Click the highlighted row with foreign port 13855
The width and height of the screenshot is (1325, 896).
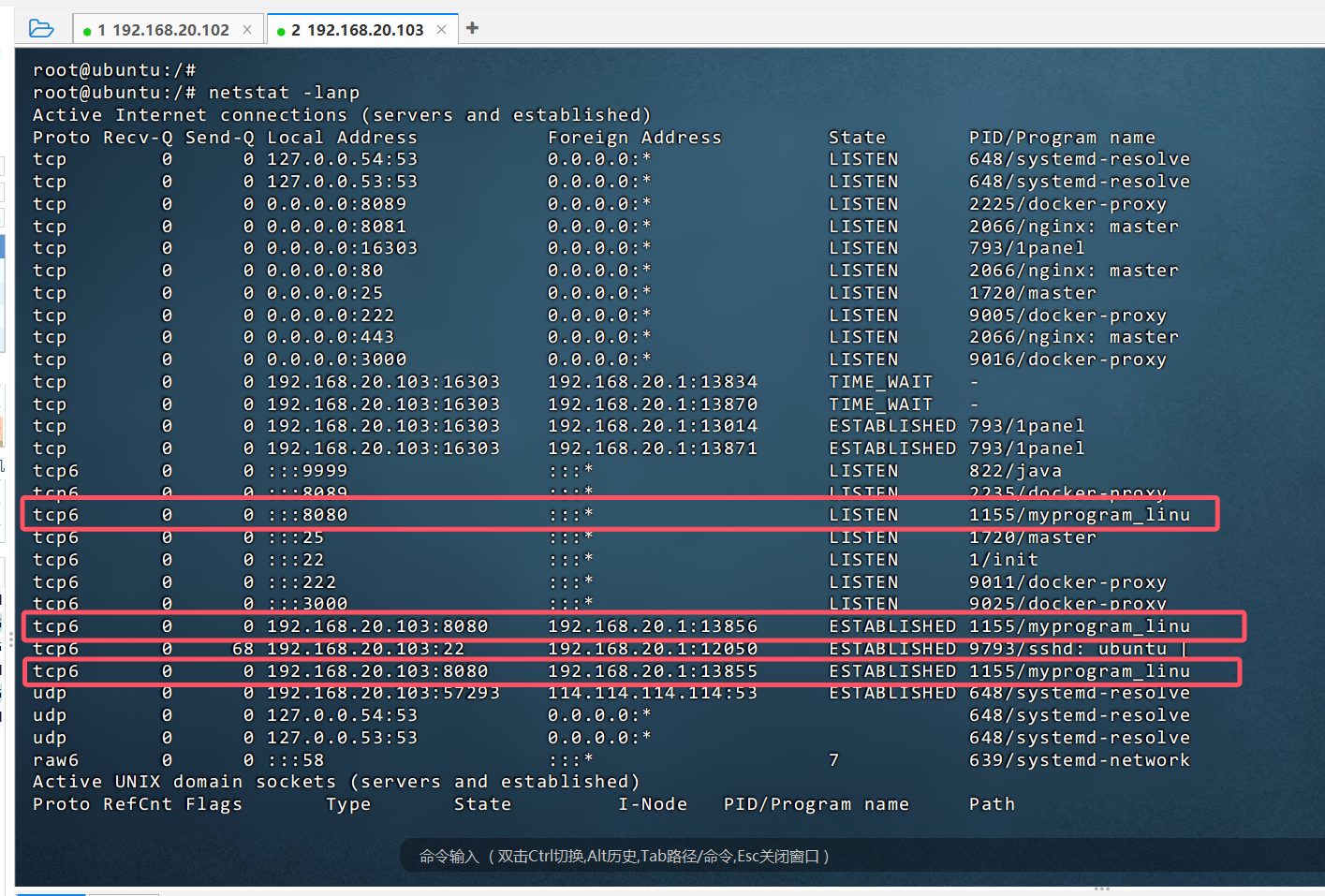(630, 671)
